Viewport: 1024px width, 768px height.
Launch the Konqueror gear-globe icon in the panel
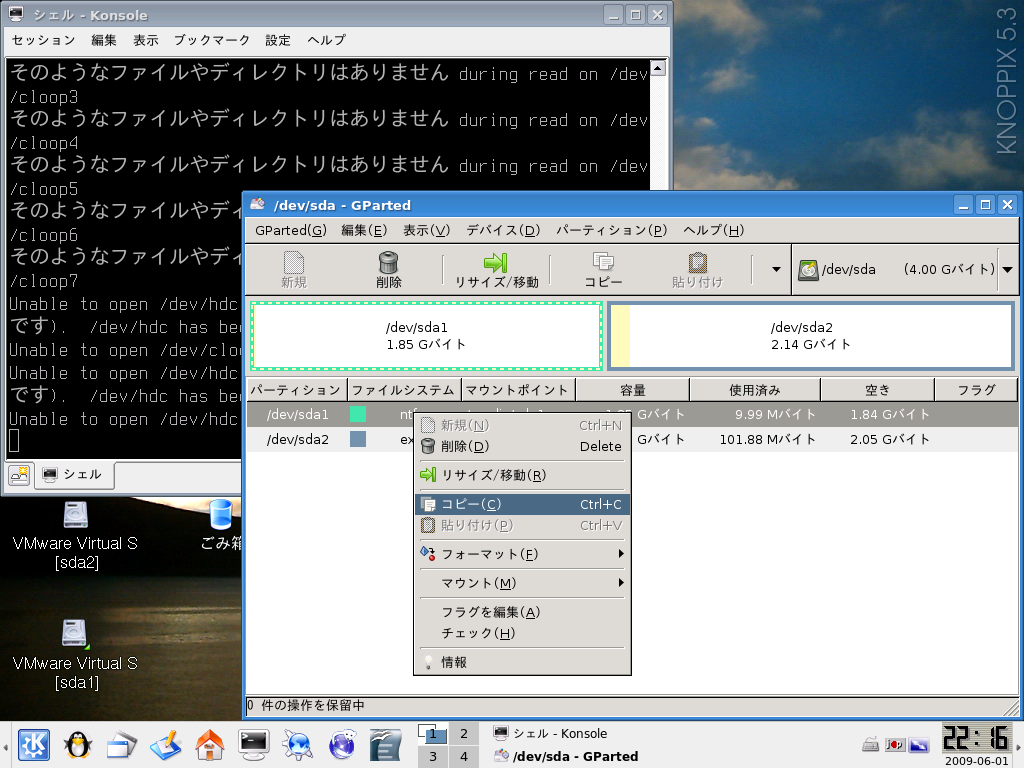point(297,745)
